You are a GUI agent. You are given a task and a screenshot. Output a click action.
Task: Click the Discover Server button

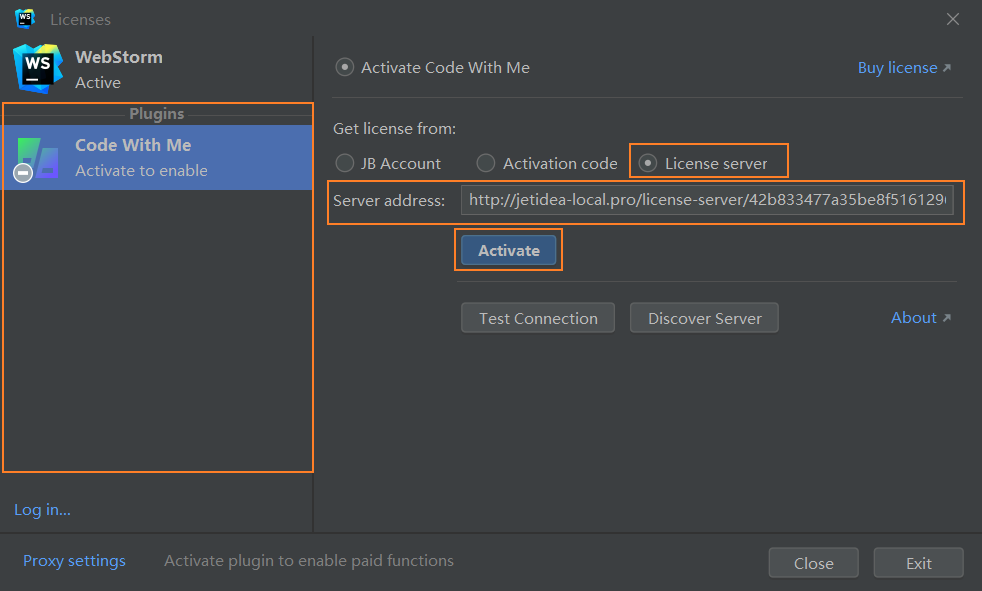(704, 318)
